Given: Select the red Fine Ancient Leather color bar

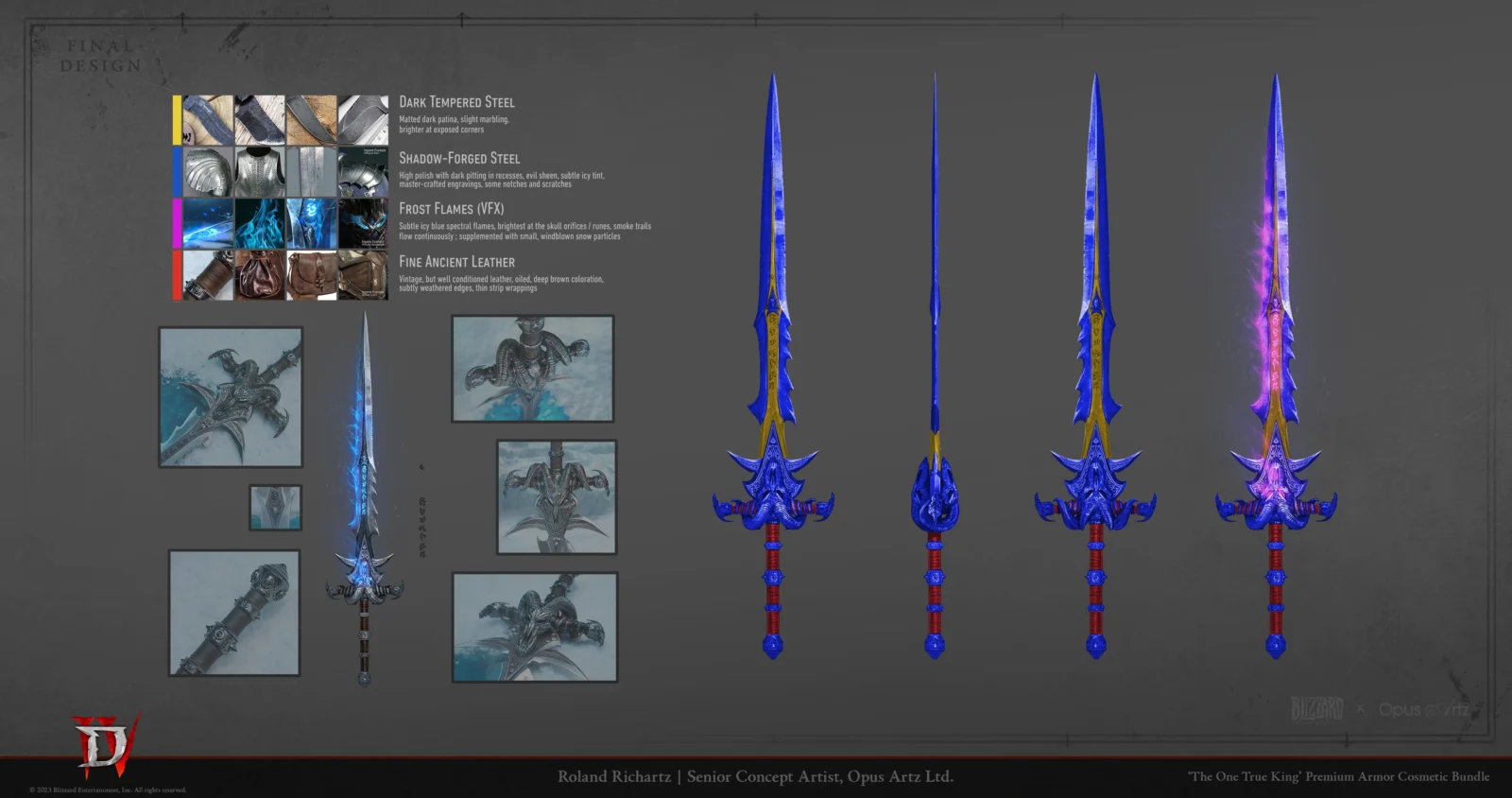Looking at the screenshot, I should pos(177,275).
